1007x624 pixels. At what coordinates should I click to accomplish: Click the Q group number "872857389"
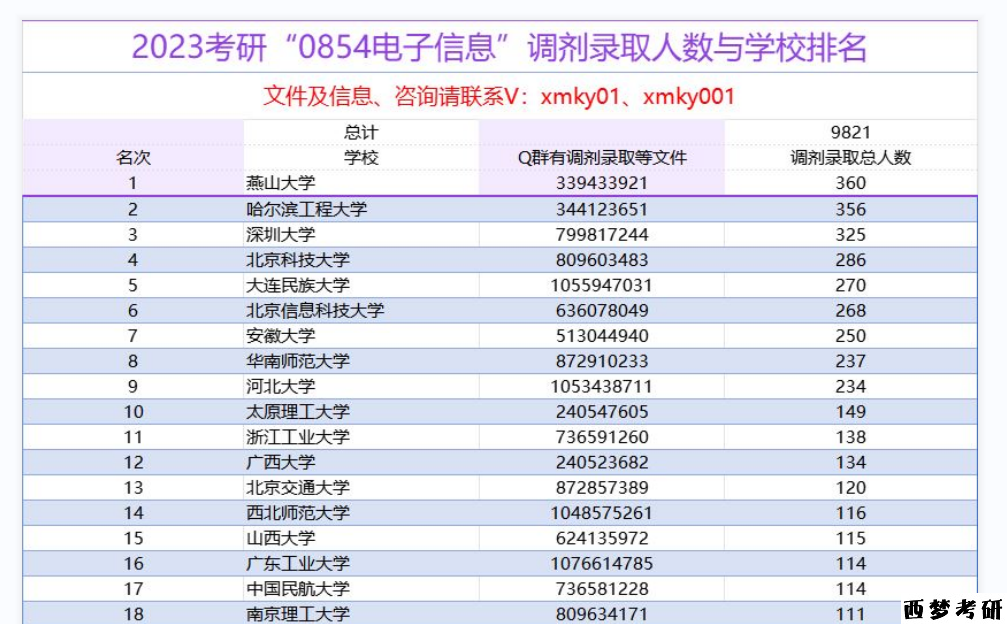pyautogui.click(x=602, y=488)
